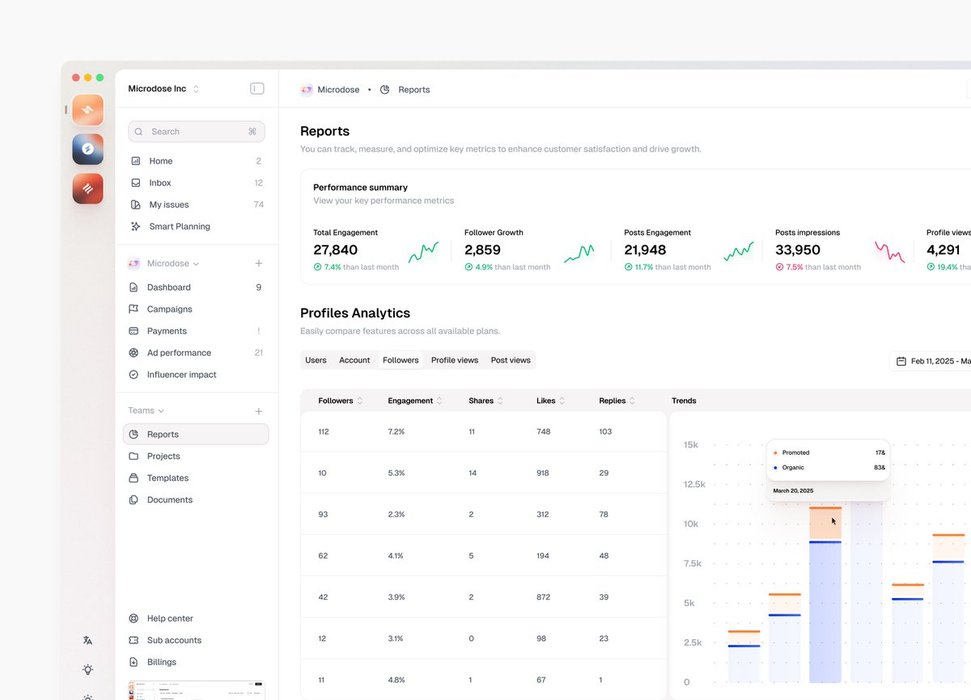Add a new team with plus button
The height and width of the screenshot is (700, 971).
click(258, 411)
